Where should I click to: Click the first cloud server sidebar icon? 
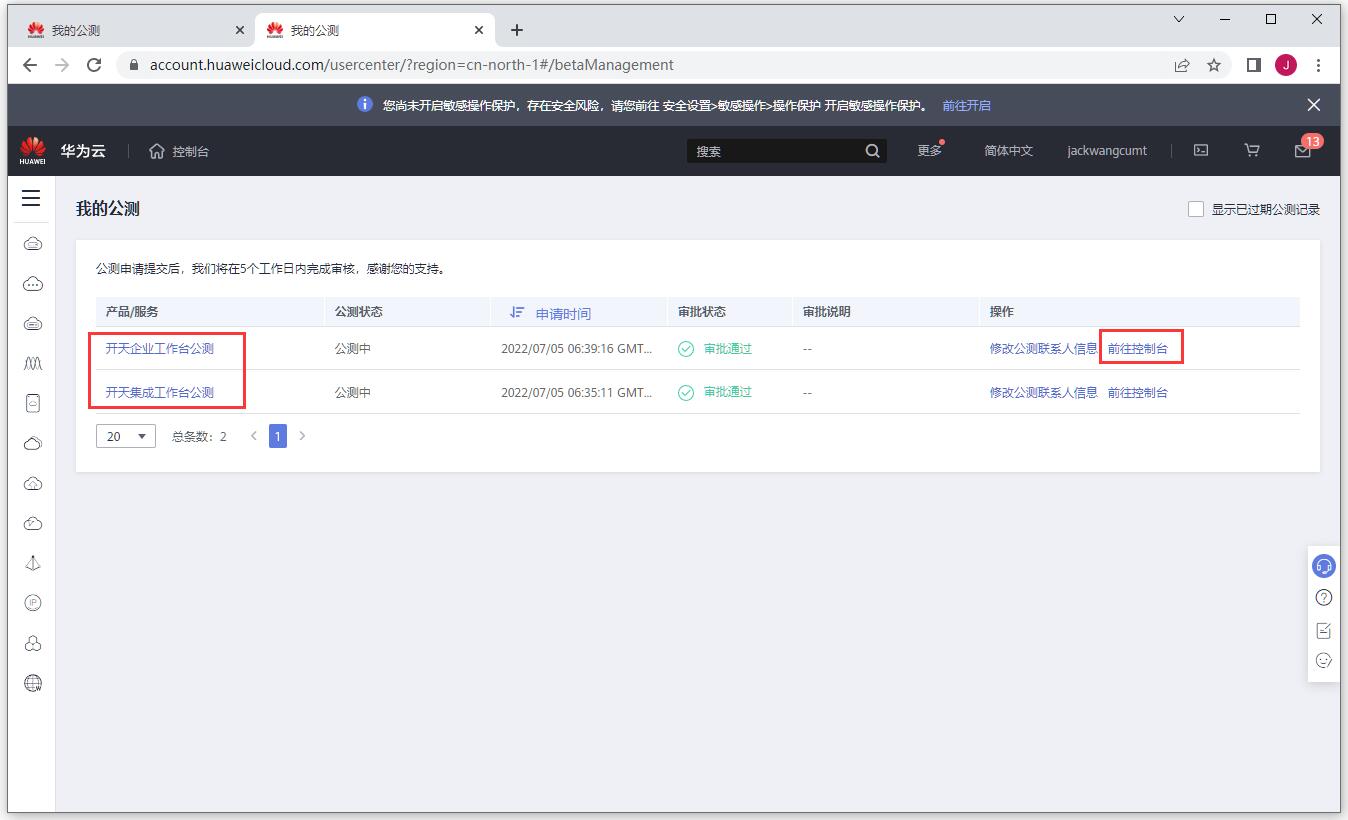32,244
